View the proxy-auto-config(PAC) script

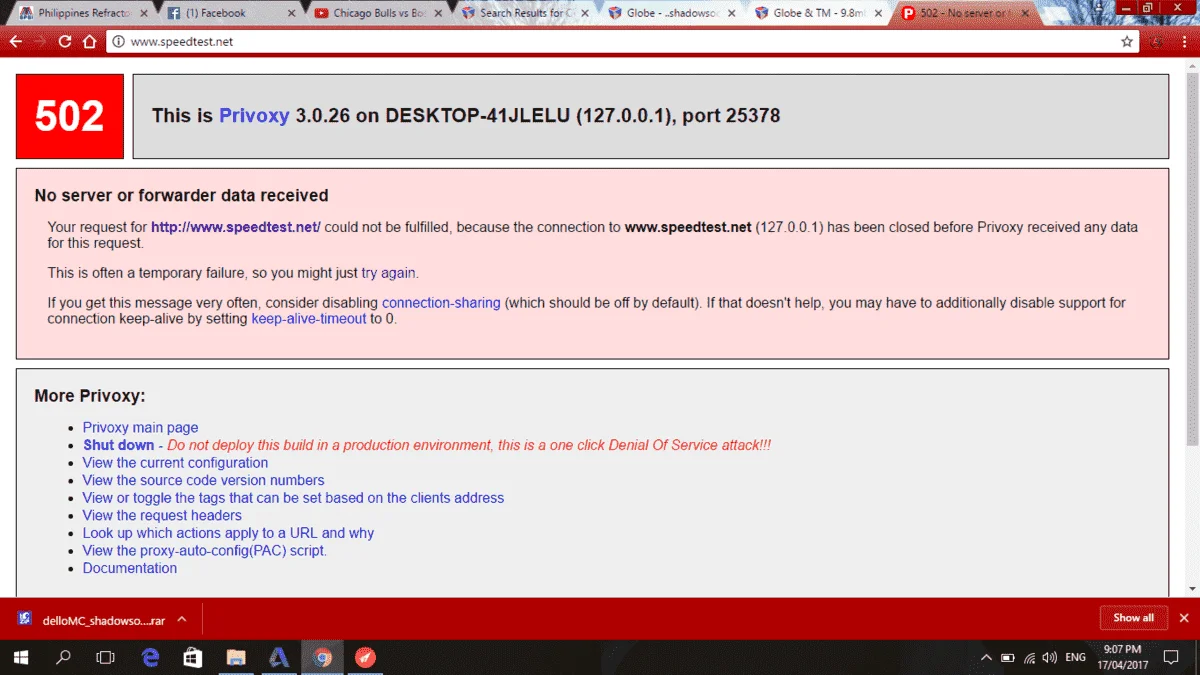pyautogui.click(x=205, y=551)
